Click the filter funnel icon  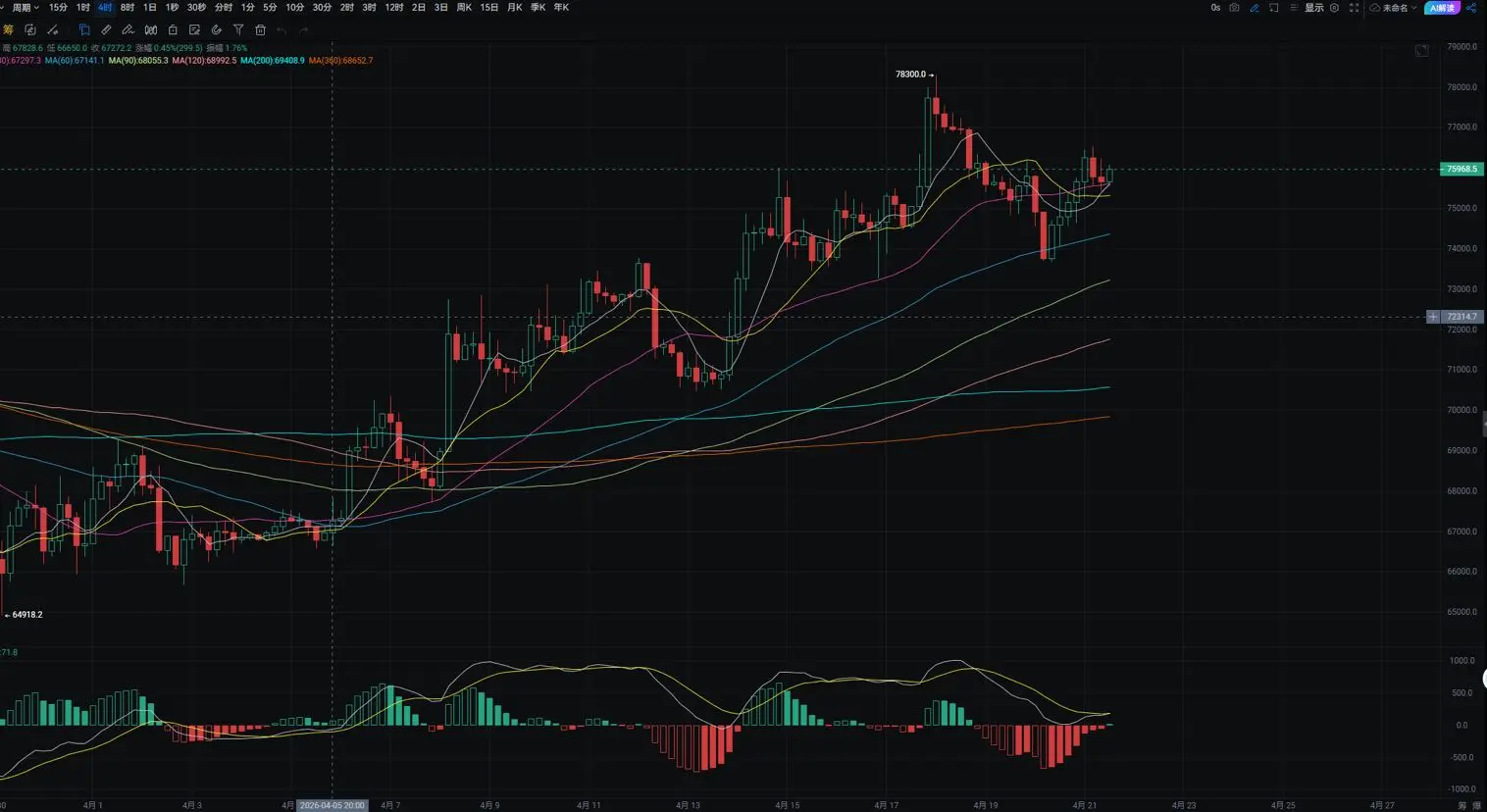click(x=238, y=29)
